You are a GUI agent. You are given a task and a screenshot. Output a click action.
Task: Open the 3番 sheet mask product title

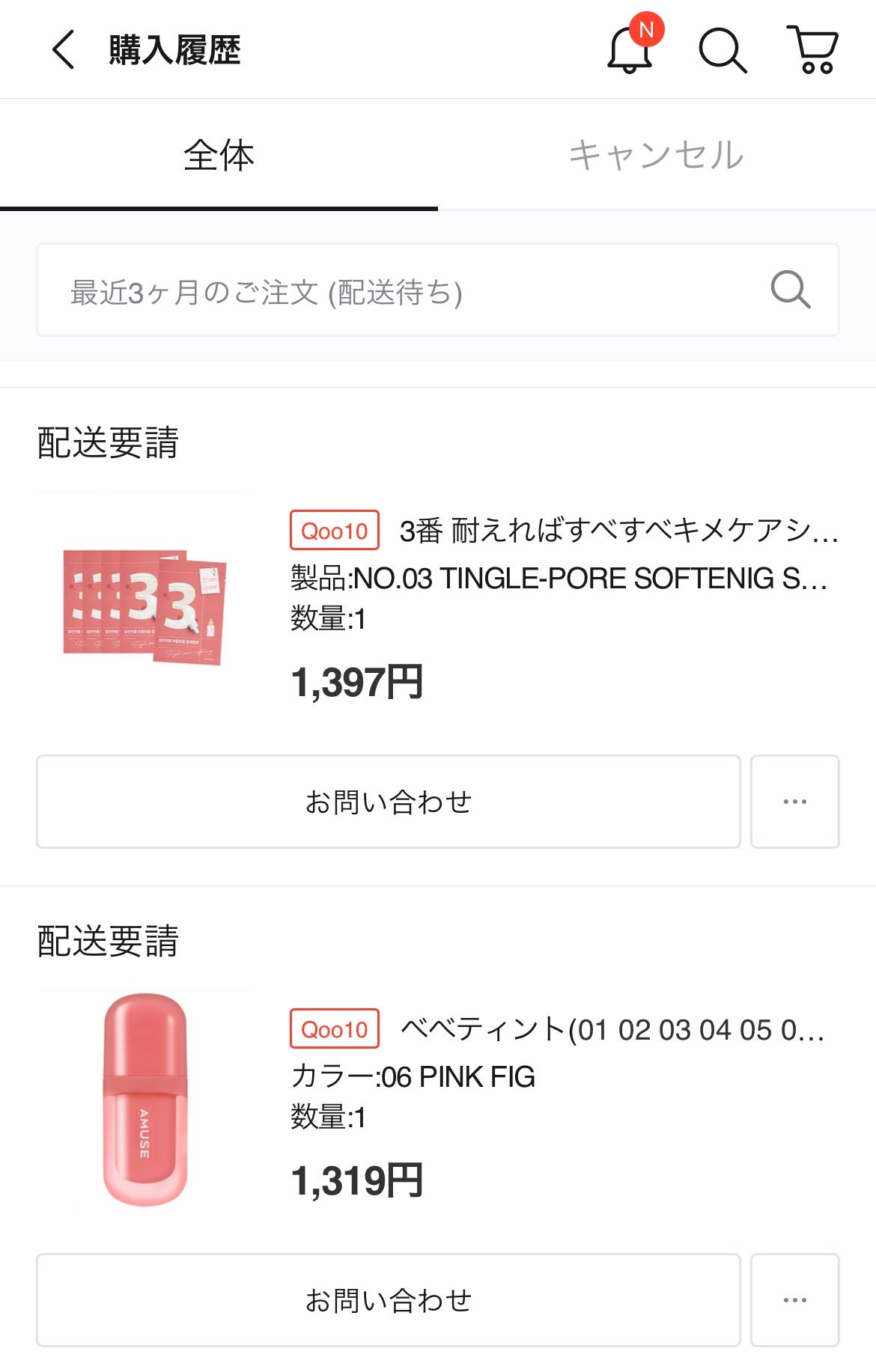click(618, 531)
